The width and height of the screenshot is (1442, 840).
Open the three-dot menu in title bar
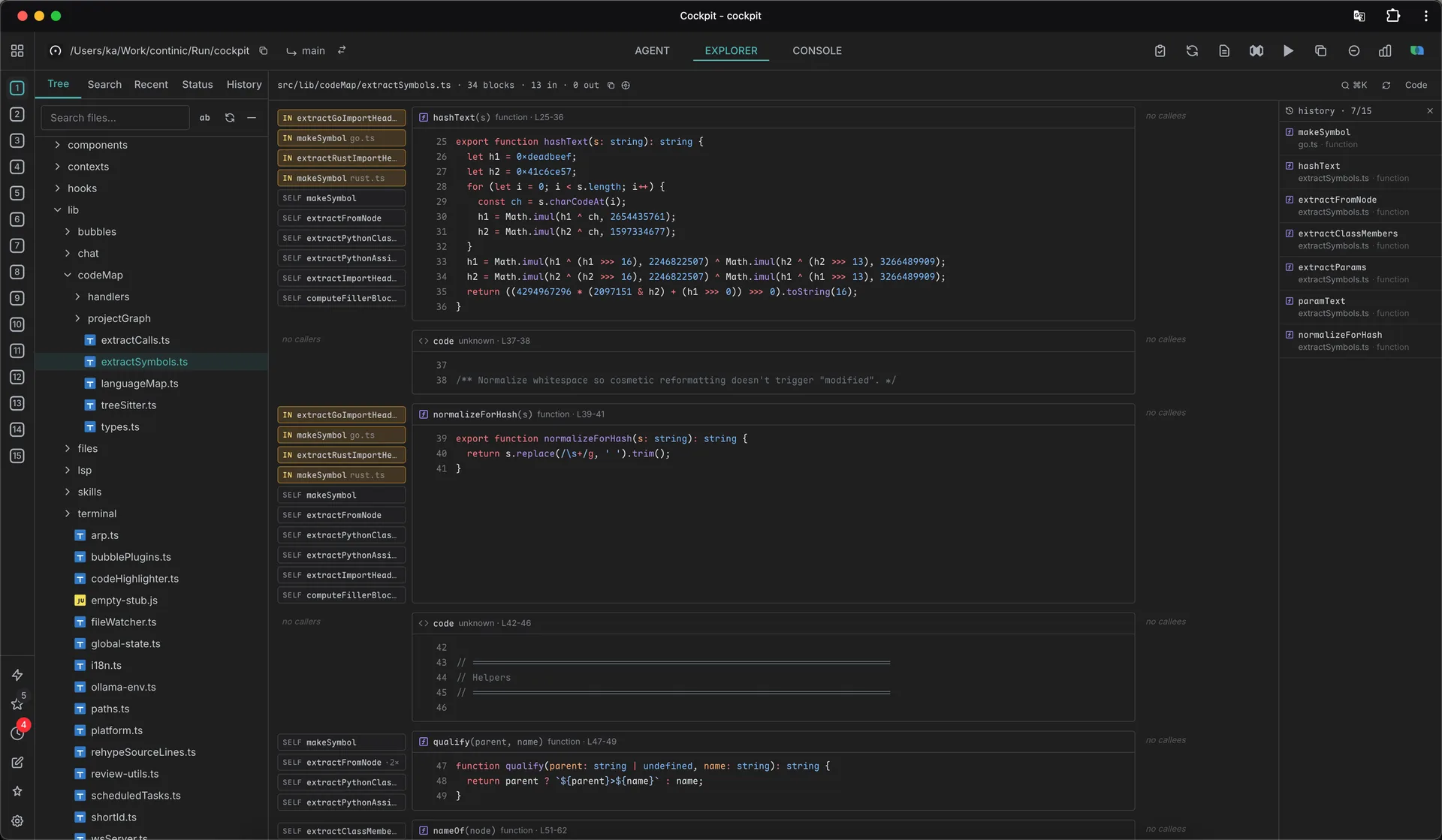pos(1425,16)
